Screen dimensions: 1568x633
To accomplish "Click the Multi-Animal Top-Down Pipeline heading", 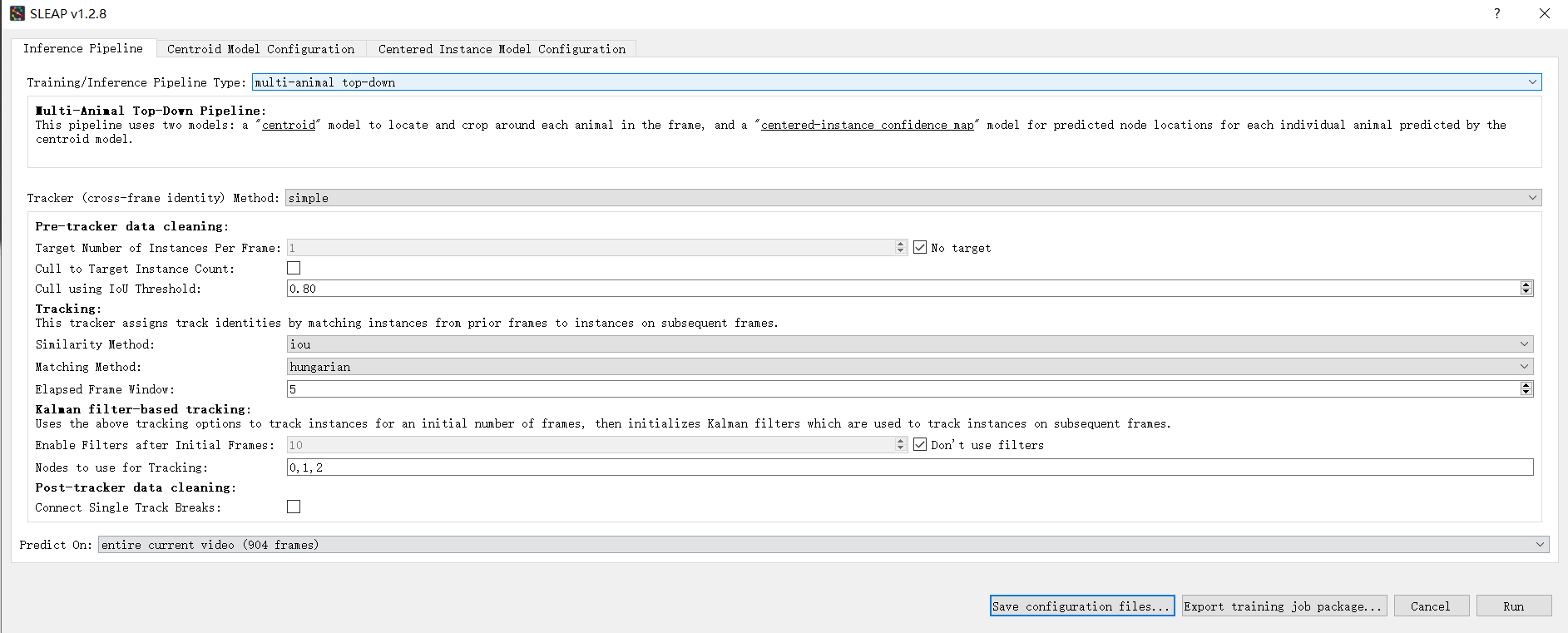I will click(151, 110).
